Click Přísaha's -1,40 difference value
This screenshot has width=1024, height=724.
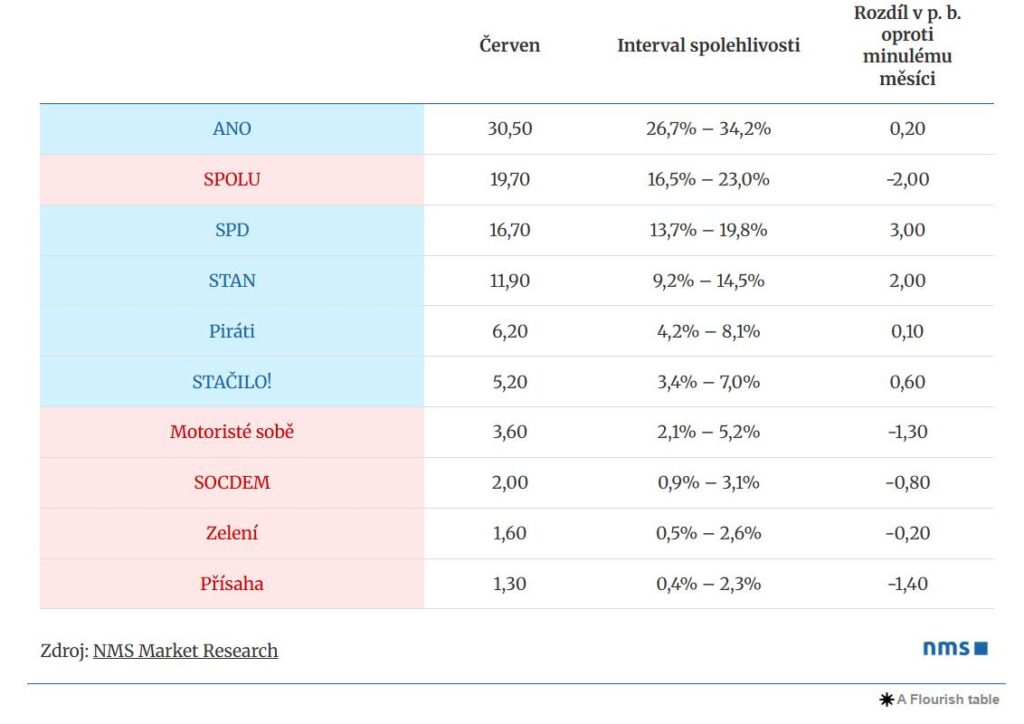[907, 584]
